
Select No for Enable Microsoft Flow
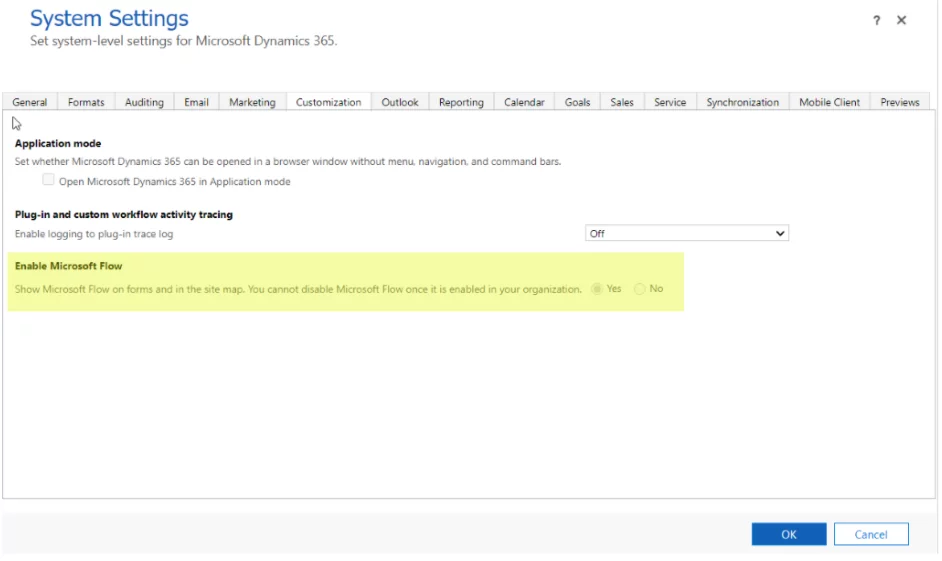tap(640, 289)
